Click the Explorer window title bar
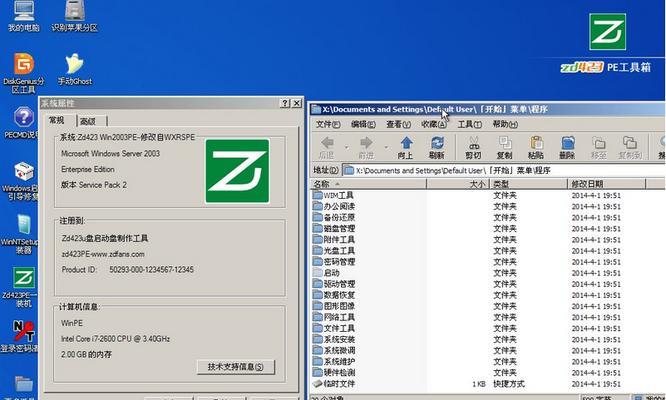Viewport: 666px width, 400px height. [487, 109]
